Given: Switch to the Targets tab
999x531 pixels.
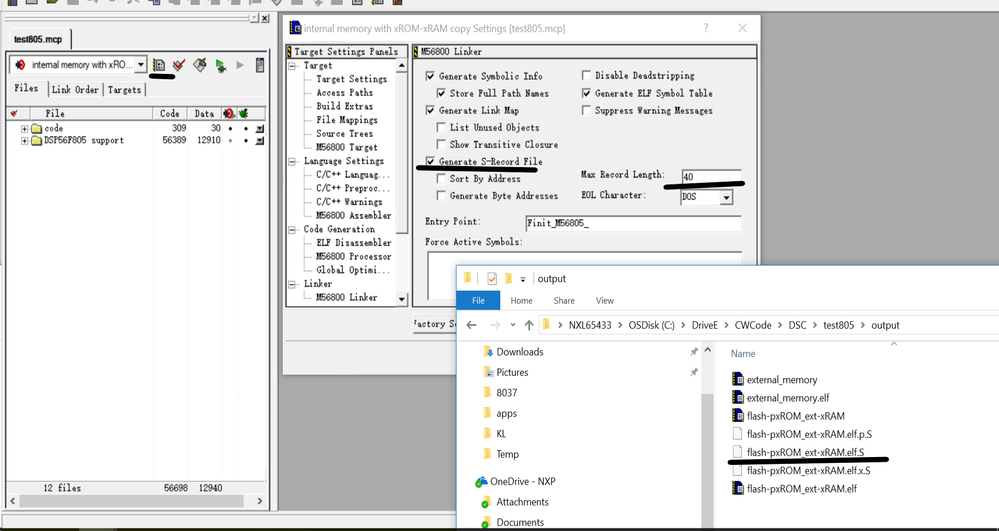Looking at the screenshot, I should (124, 89).
